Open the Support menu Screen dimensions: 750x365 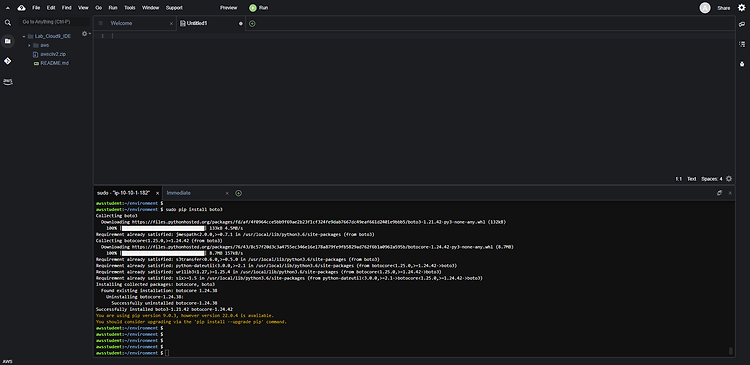174,8
